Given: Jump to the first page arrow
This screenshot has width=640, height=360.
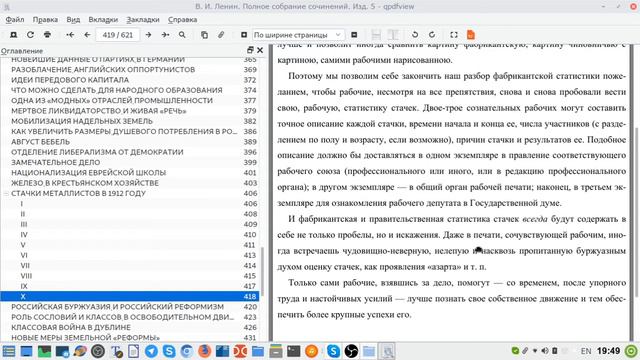Looking at the screenshot, I should point(70,35).
